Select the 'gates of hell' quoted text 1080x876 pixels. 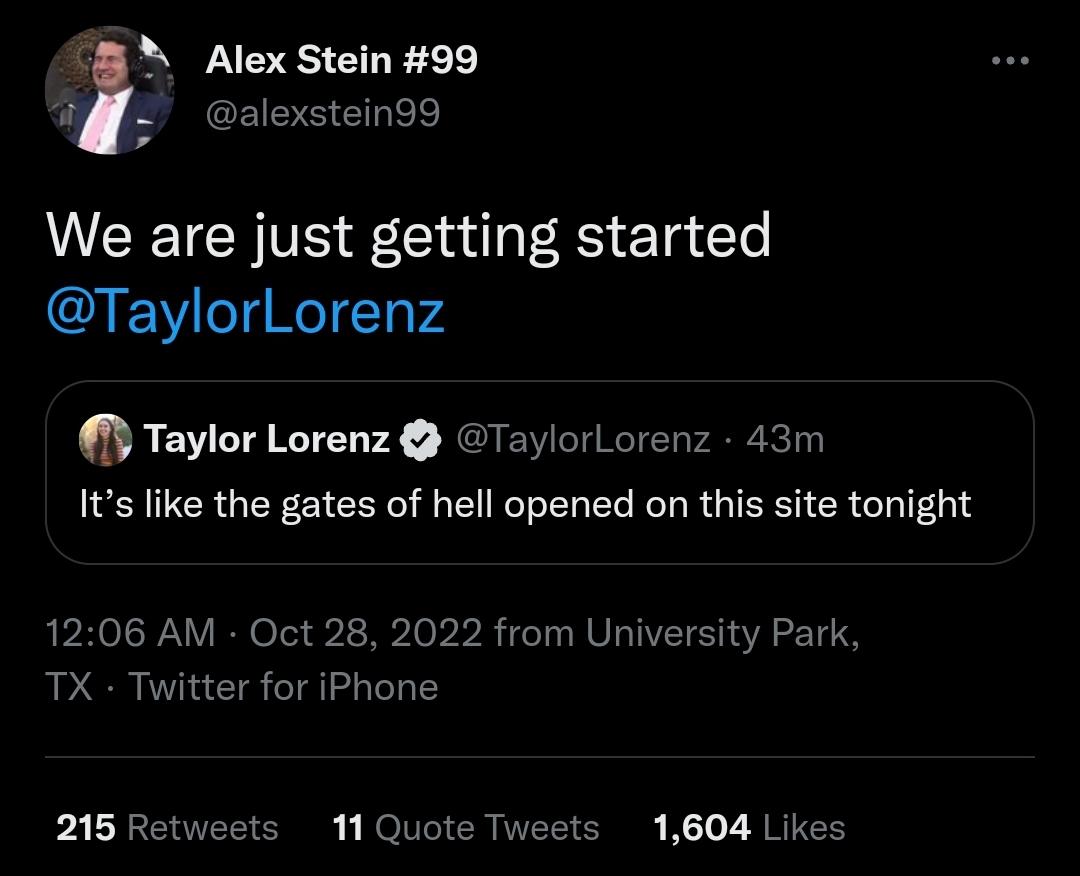(x=525, y=505)
